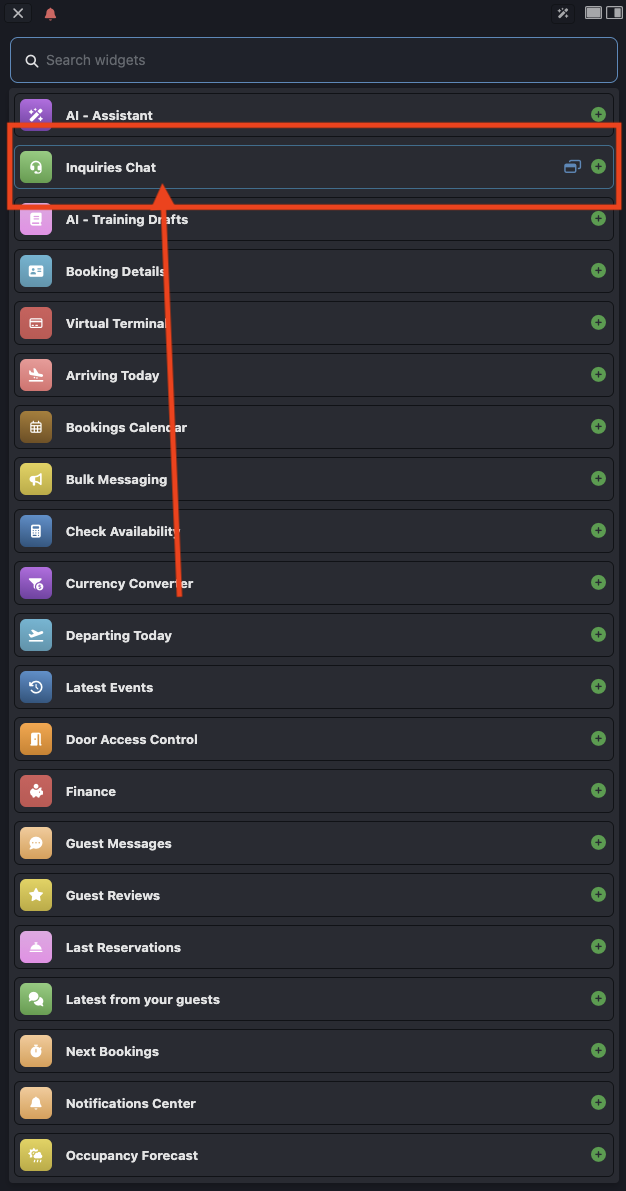This screenshot has width=626, height=1191.
Task: Click the red notification bell icon
Action: tap(50, 14)
